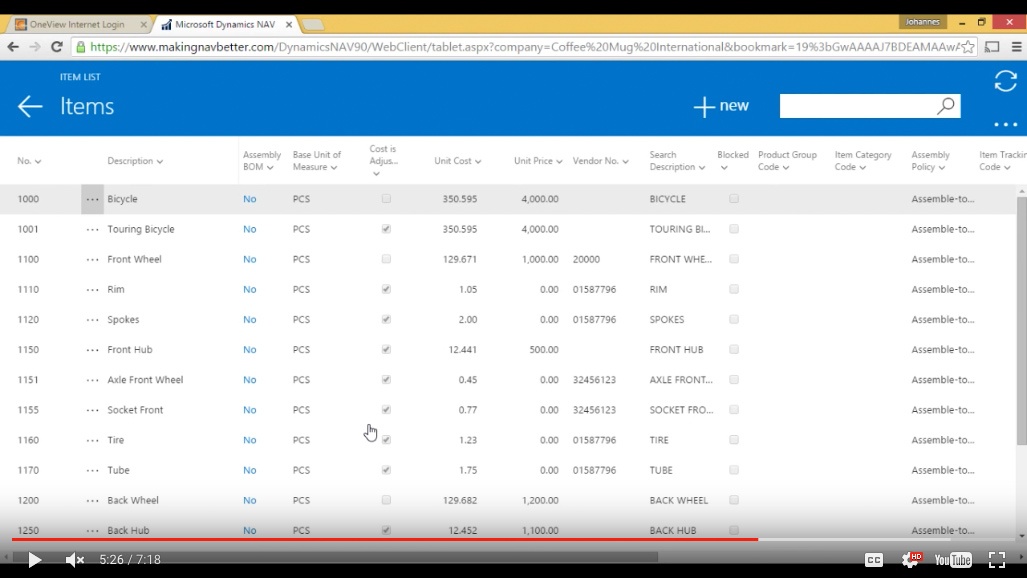Click Assembly BOM 'No' link for Front Hub
Screen dimensions: 1027x578
tap(250, 349)
